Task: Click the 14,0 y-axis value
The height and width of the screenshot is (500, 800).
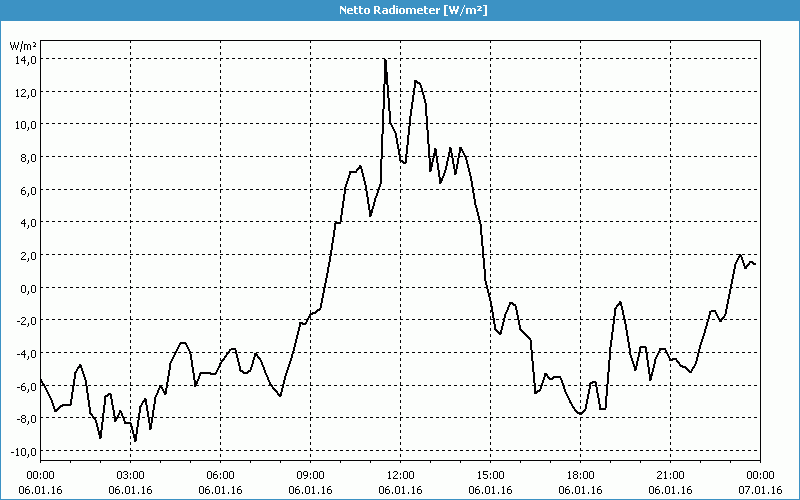Action: point(26,60)
